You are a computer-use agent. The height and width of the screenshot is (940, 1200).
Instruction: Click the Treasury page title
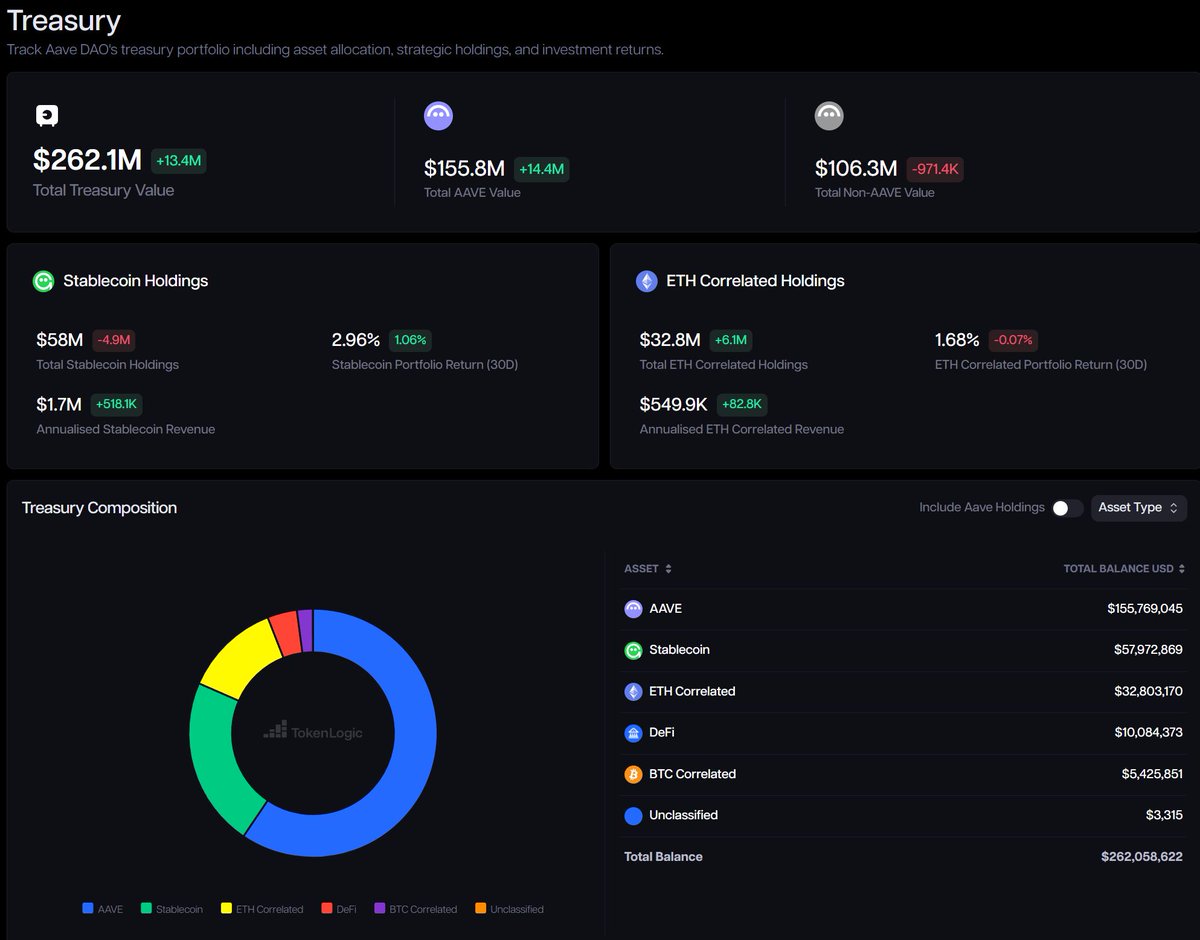click(x=64, y=21)
